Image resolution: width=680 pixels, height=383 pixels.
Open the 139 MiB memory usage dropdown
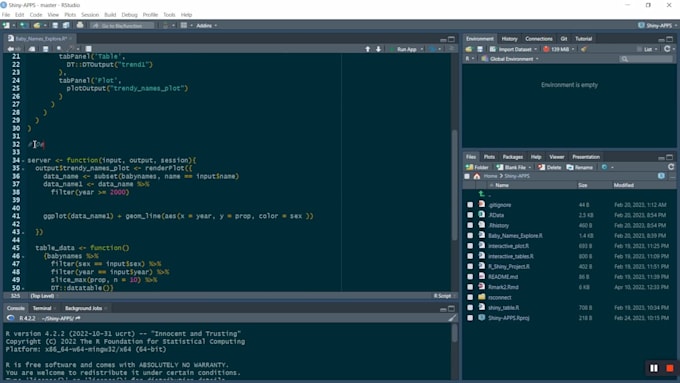pyautogui.click(x=559, y=49)
